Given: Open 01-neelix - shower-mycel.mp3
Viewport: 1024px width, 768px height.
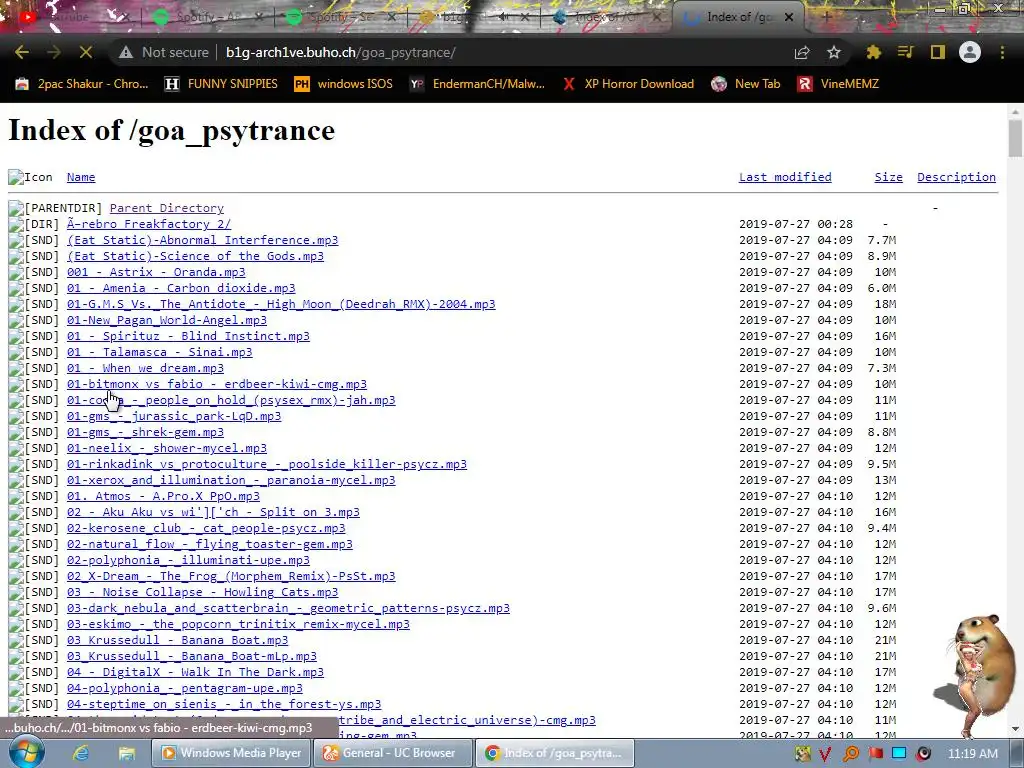Looking at the screenshot, I should tap(167, 448).
